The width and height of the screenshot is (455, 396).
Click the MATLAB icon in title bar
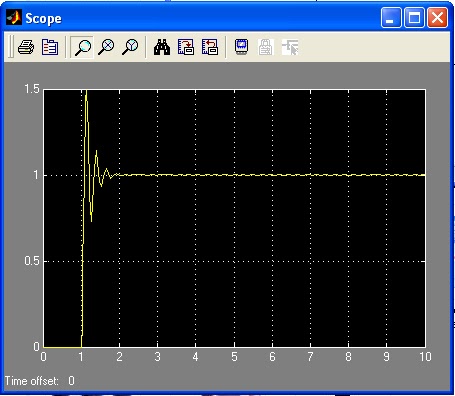pyautogui.click(x=14, y=18)
